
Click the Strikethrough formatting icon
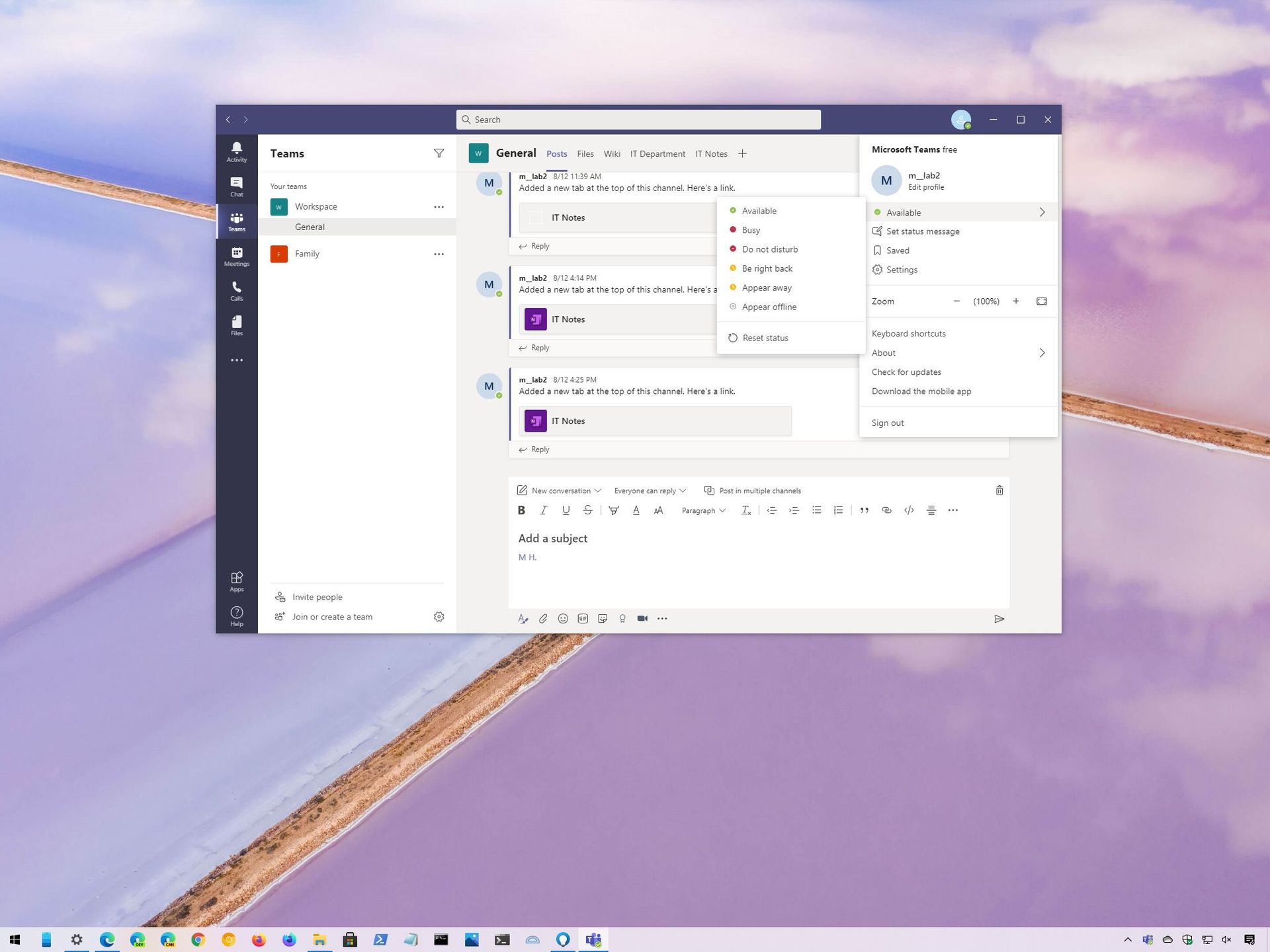click(x=588, y=510)
